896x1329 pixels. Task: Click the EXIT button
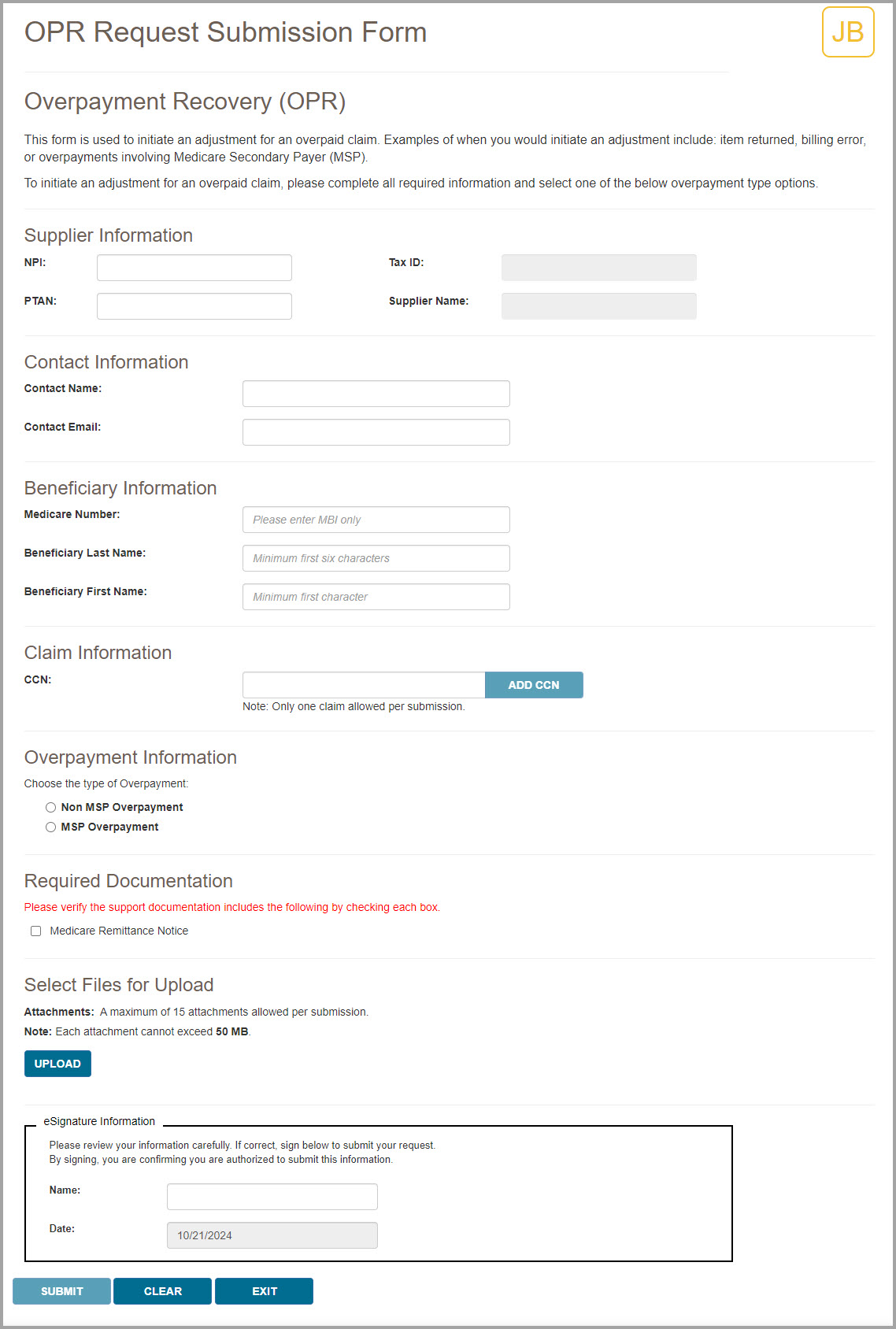(x=264, y=1291)
